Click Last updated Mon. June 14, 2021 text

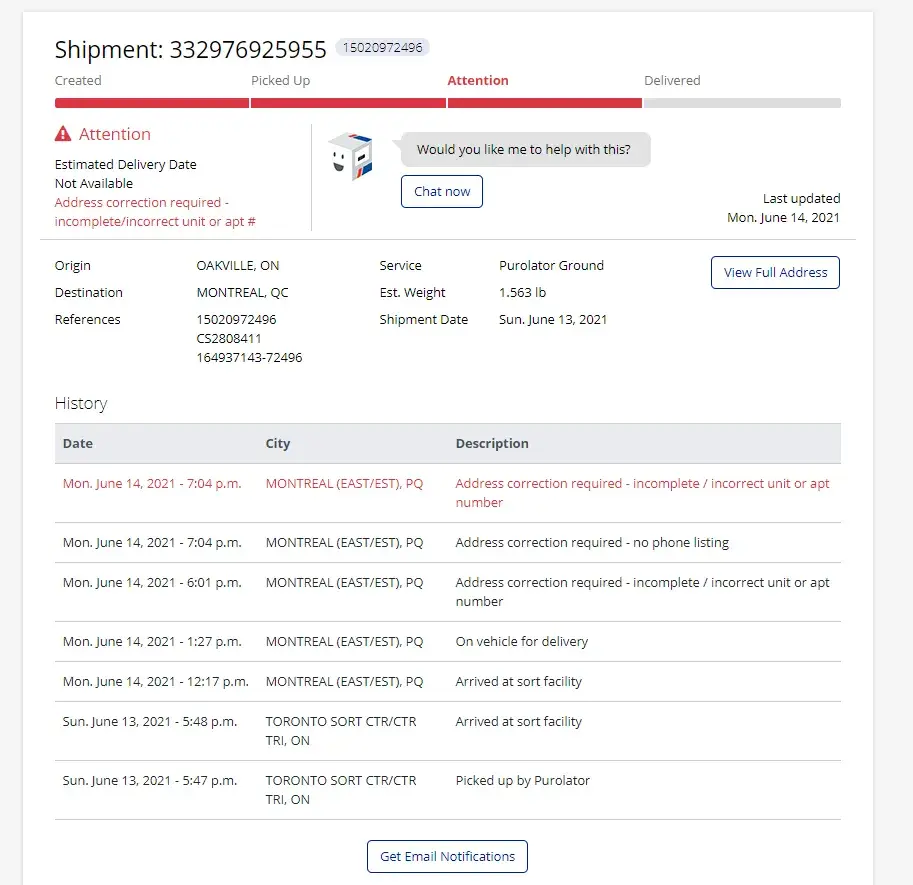(x=783, y=208)
